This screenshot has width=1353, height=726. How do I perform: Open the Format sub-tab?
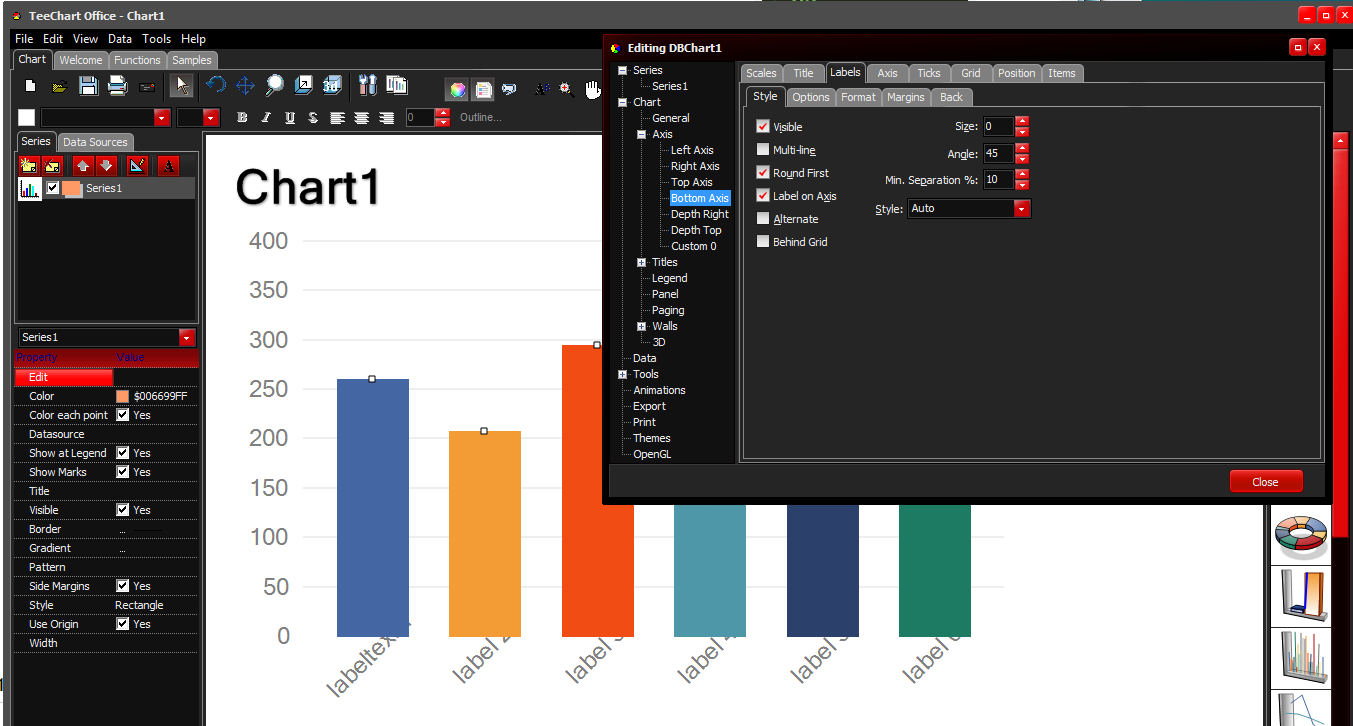pos(858,97)
